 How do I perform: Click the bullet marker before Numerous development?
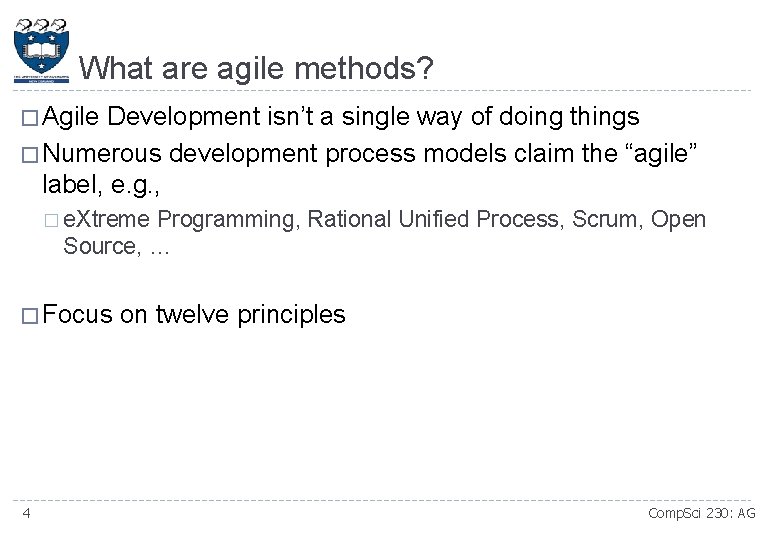(30, 154)
